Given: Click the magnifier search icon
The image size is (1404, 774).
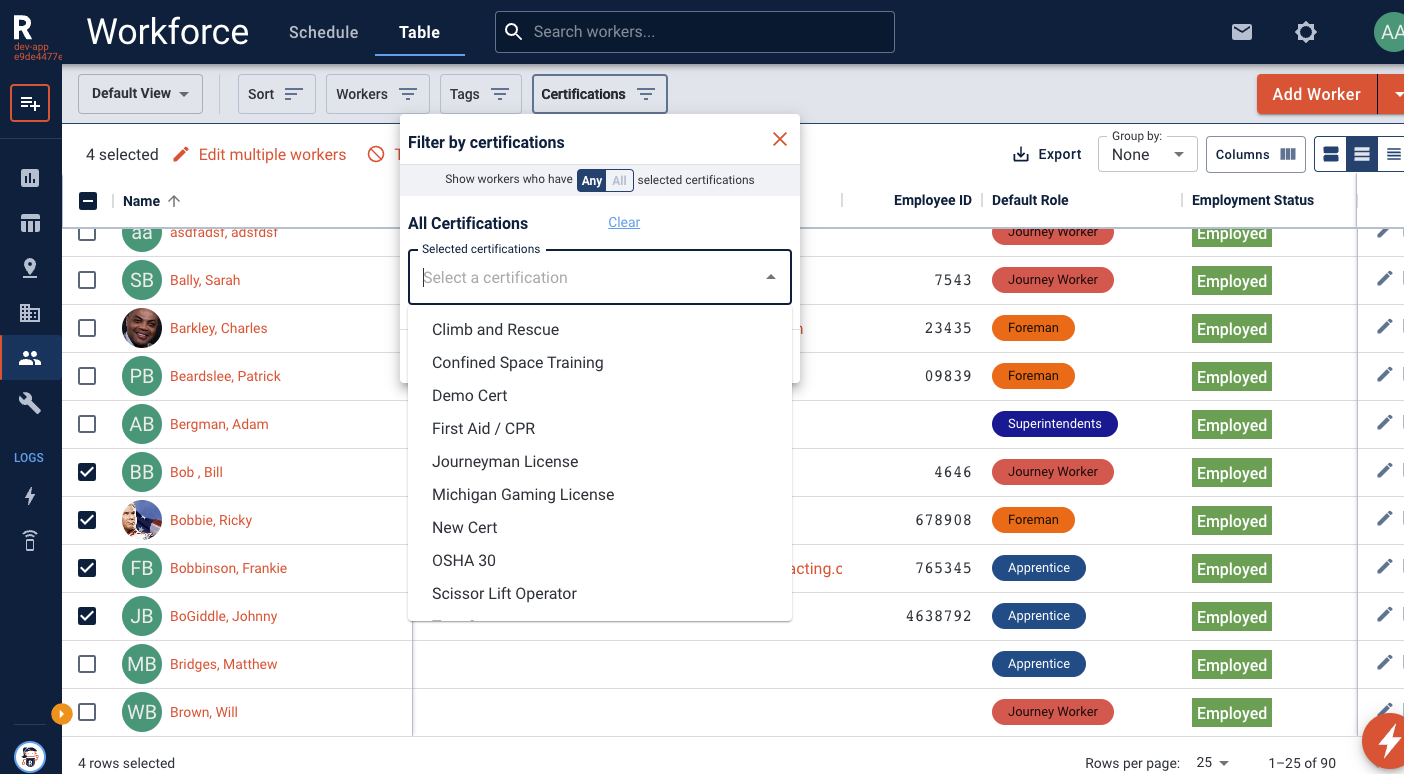Looking at the screenshot, I should point(513,32).
